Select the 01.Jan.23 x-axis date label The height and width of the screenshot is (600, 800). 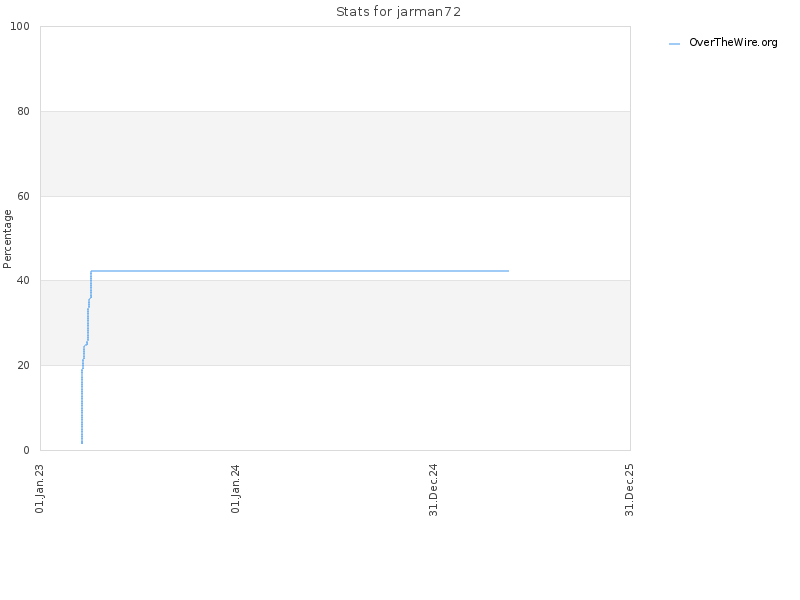point(39,488)
